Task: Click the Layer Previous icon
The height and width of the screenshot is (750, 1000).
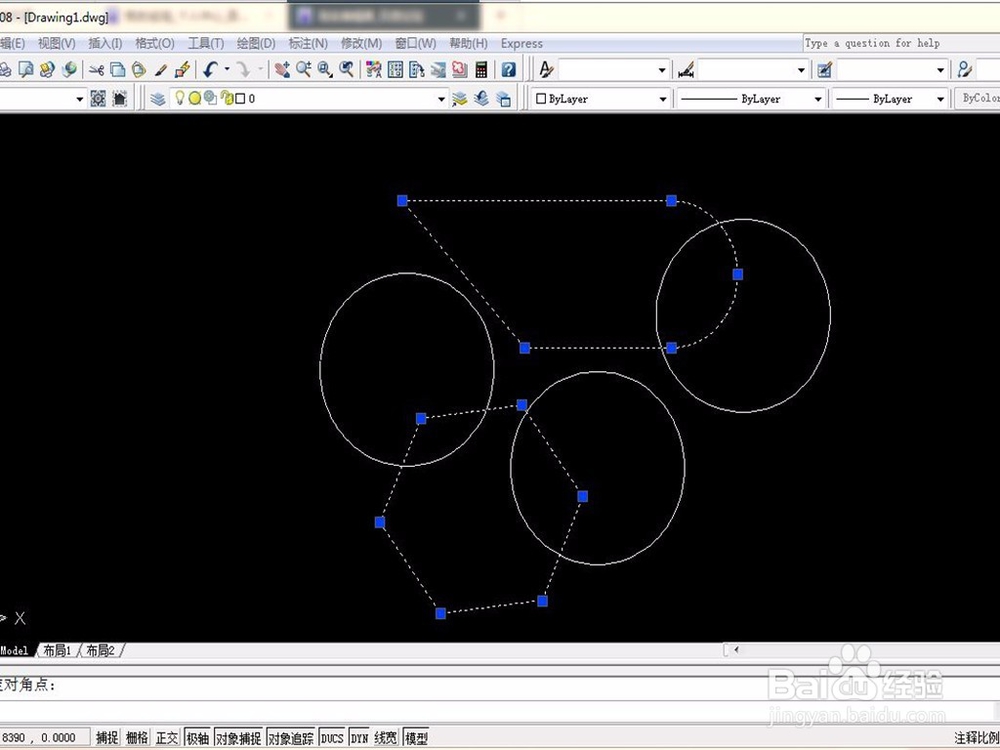Action: coord(482,99)
